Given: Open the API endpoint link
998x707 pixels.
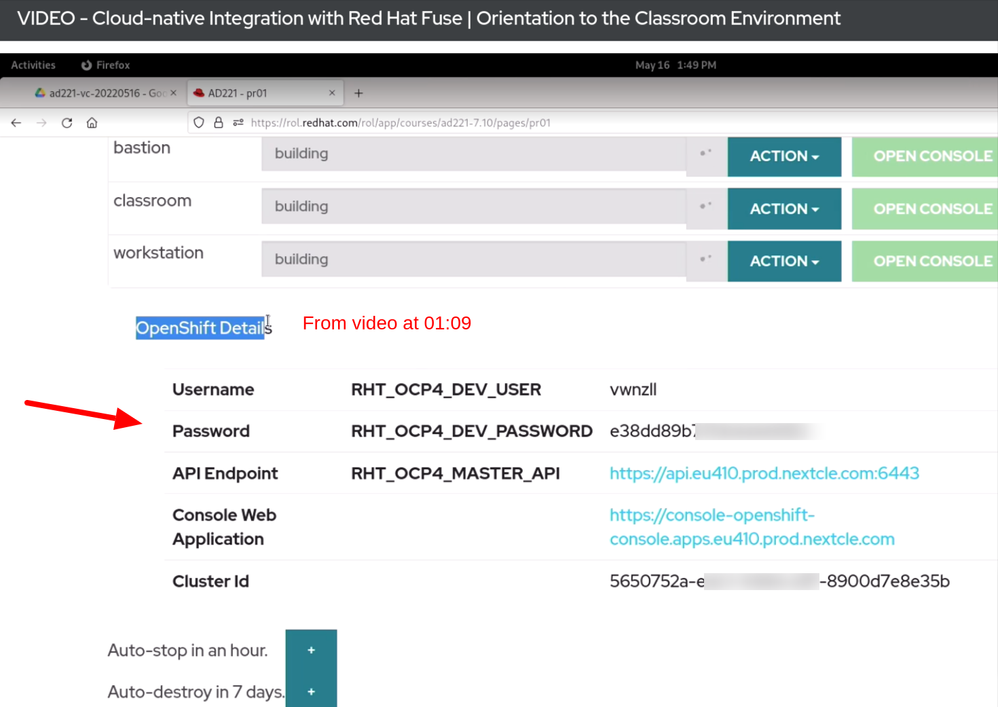Looking at the screenshot, I should pyautogui.click(x=764, y=473).
